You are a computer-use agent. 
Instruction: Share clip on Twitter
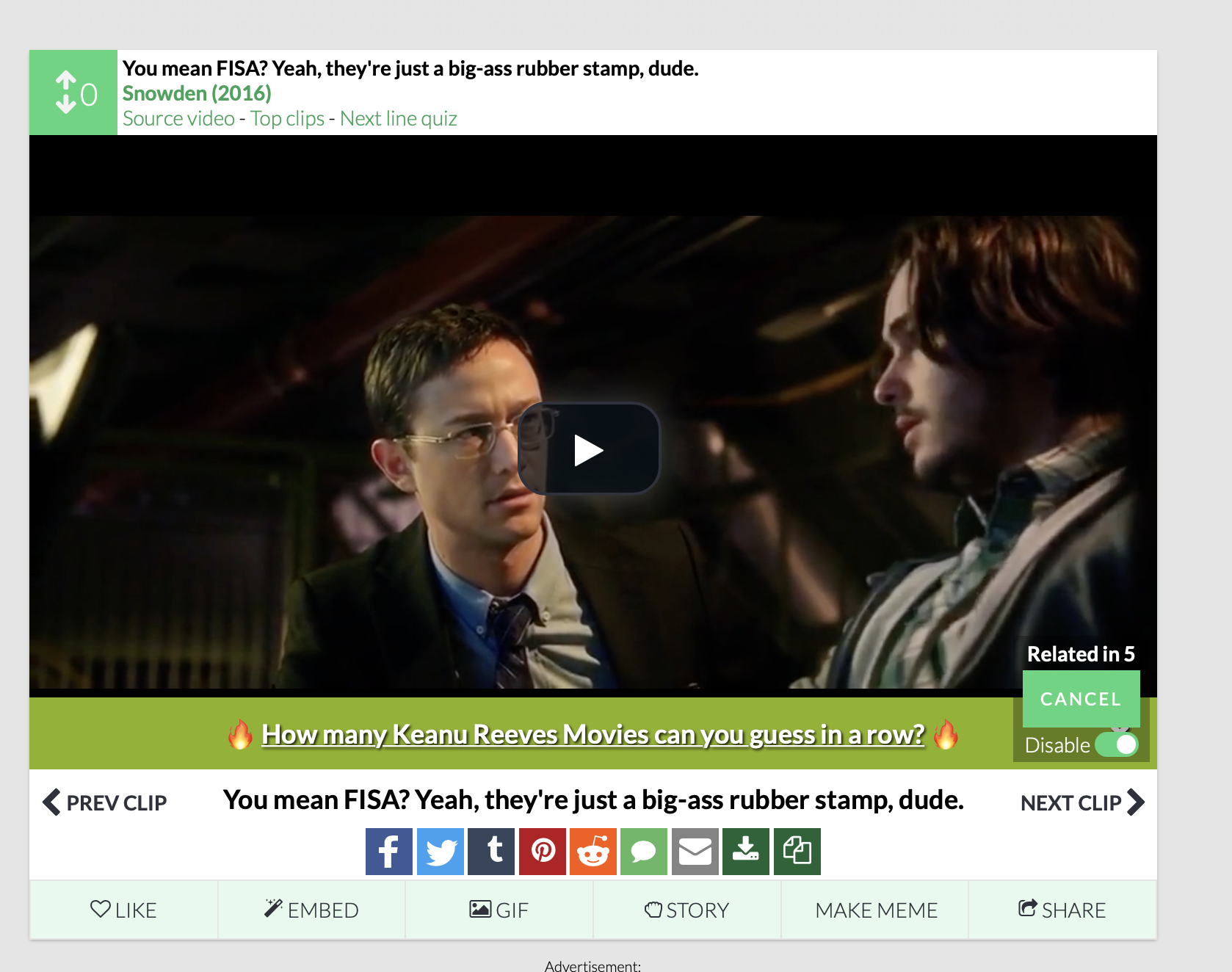[x=441, y=852]
